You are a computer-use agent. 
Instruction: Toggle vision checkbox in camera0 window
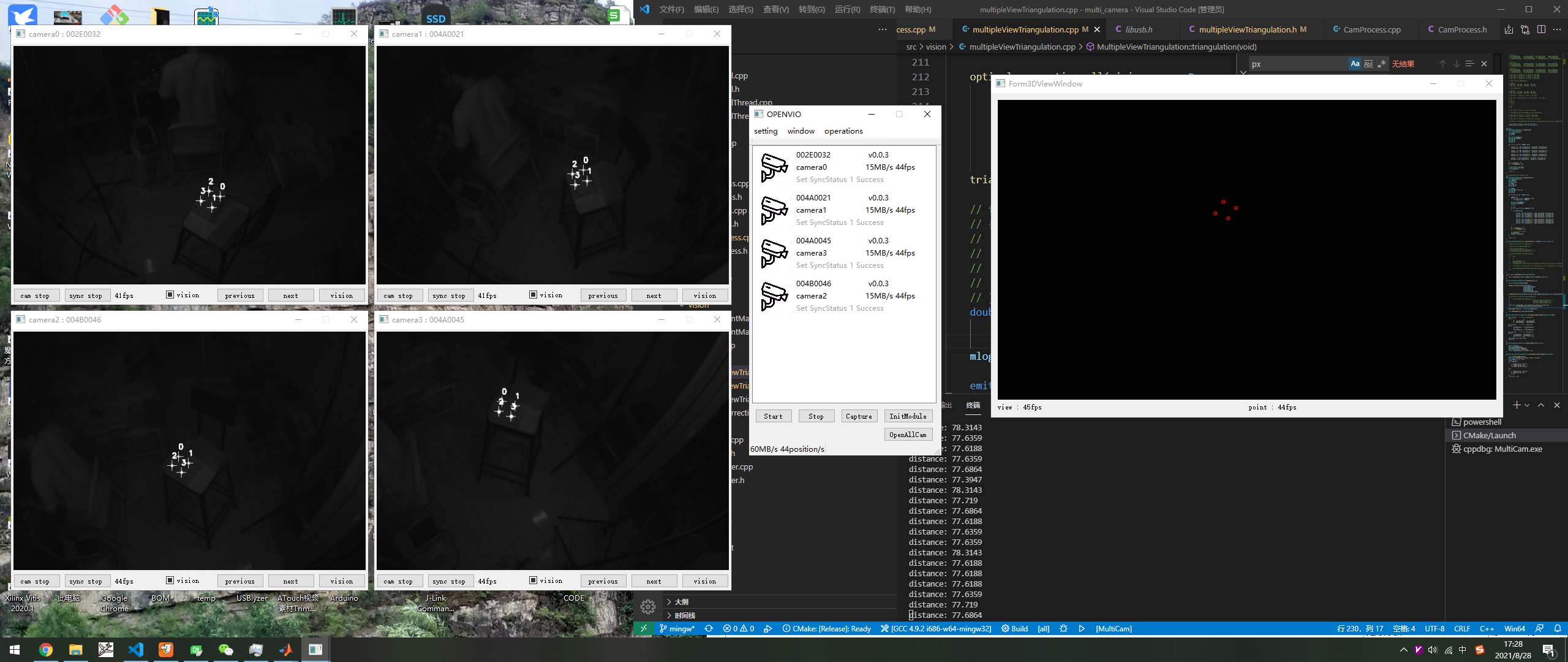point(170,295)
